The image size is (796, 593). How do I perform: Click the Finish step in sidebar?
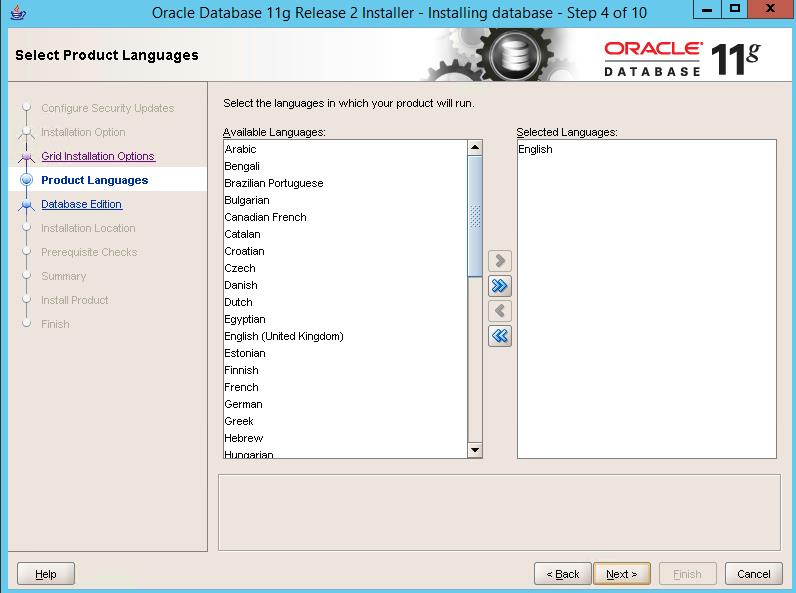click(x=55, y=324)
